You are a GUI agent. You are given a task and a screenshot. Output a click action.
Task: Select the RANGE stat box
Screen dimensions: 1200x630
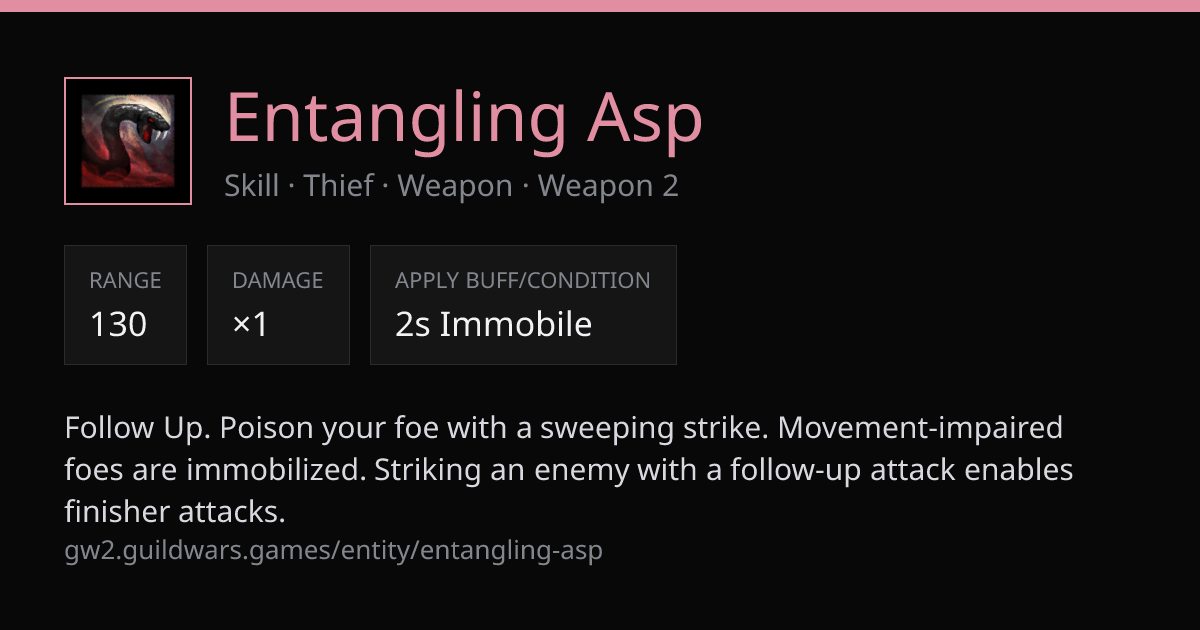125,305
